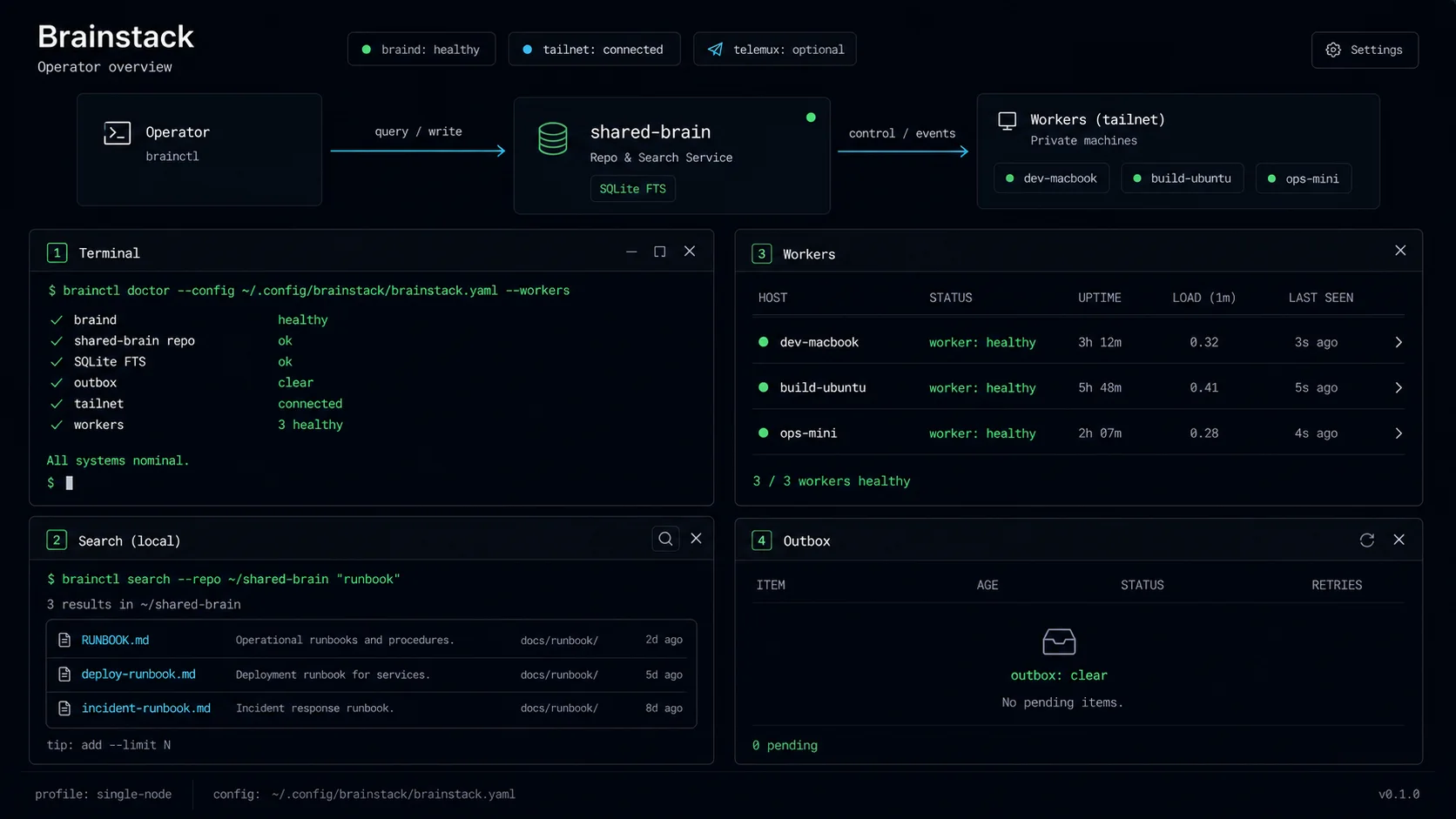
Task: Click the HOST column header
Action: click(772, 298)
